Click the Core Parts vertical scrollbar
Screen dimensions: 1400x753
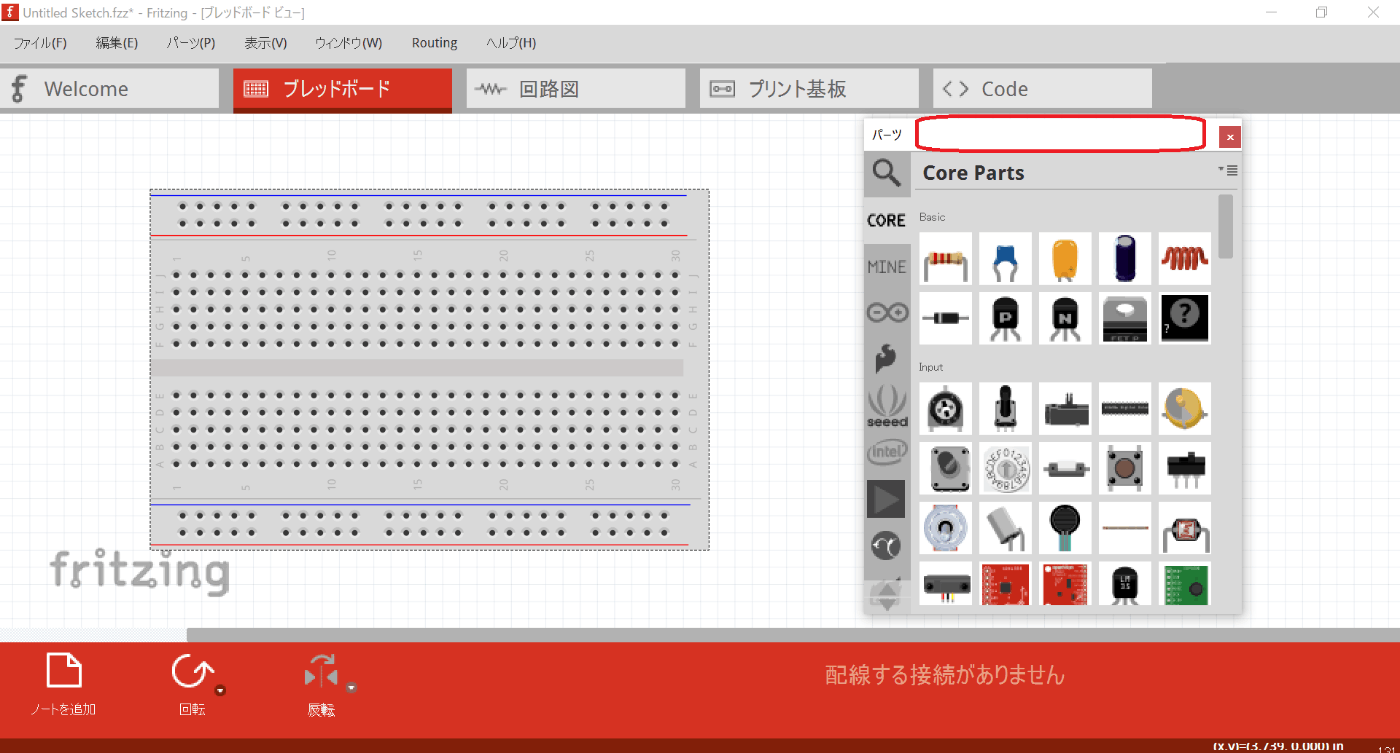pyautogui.click(x=1226, y=226)
